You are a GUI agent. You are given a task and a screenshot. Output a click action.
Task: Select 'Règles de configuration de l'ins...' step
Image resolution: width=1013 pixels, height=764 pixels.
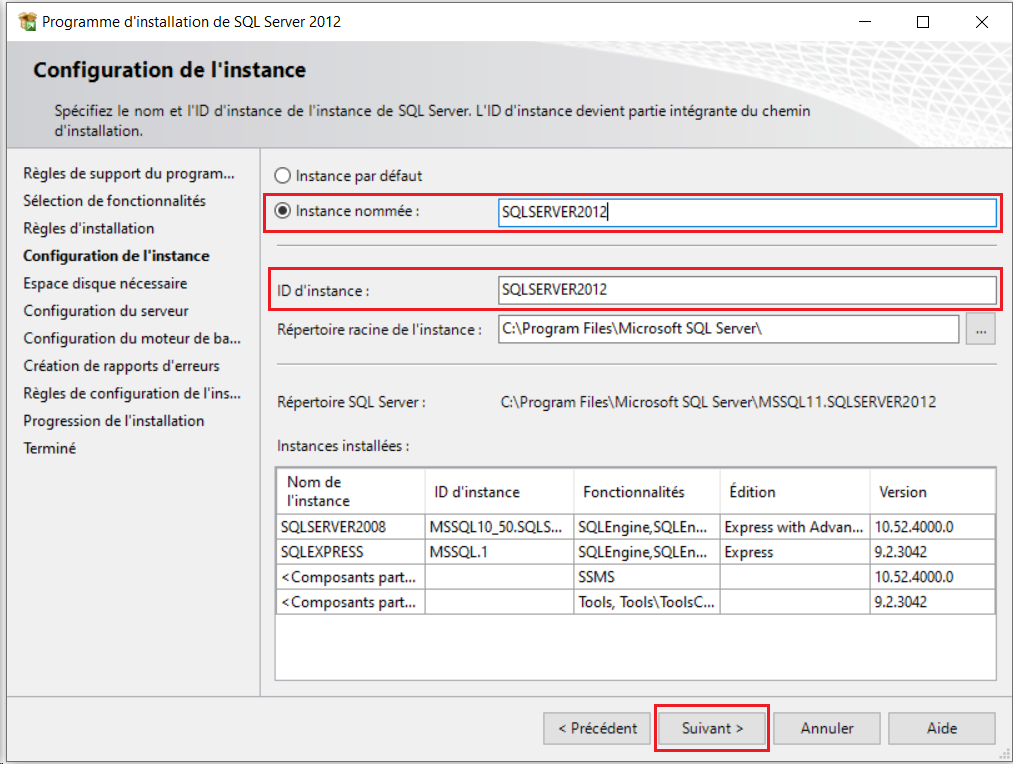(x=132, y=393)
